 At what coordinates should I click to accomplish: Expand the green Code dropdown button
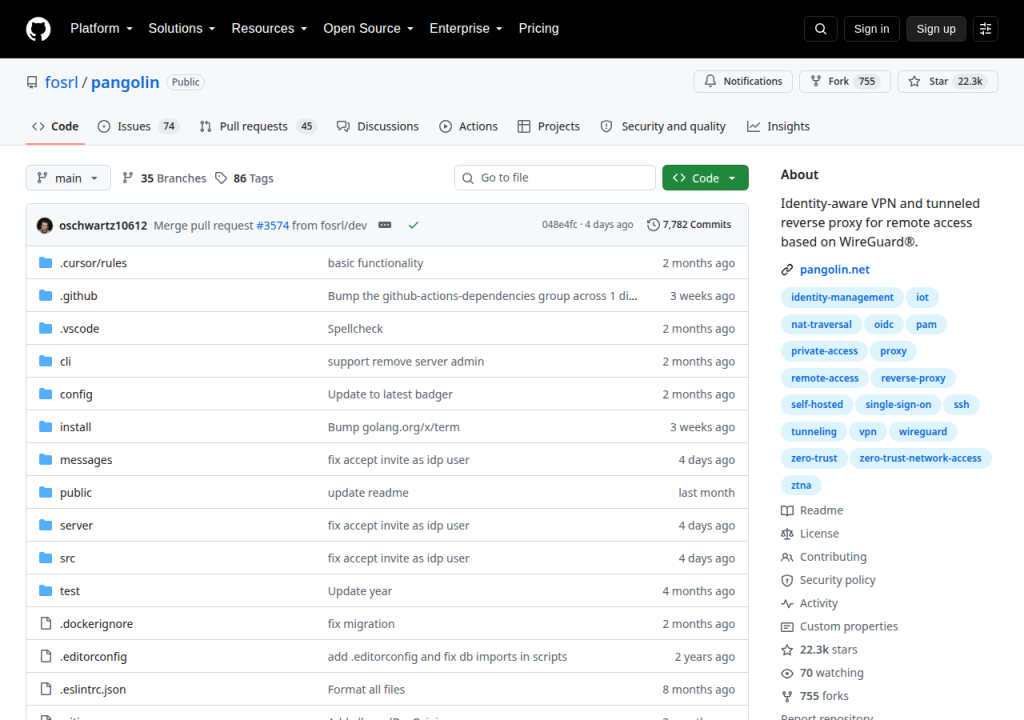pyautogui.click(x=705, y=178)
